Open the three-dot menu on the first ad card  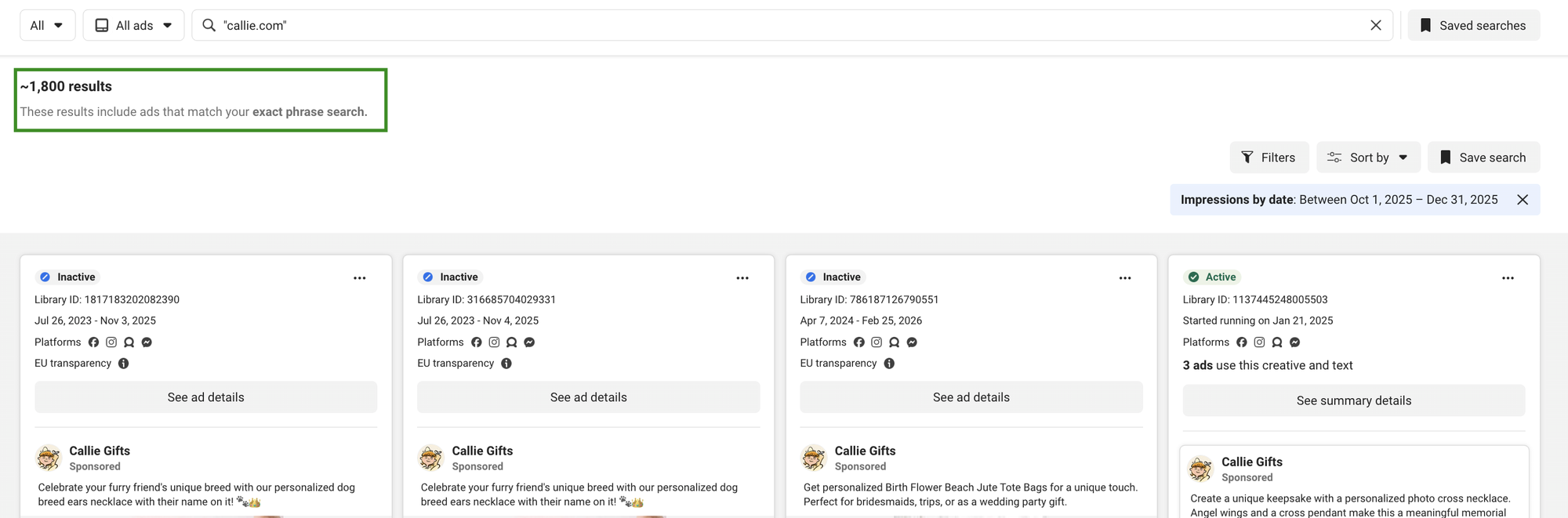pos(359,278)
